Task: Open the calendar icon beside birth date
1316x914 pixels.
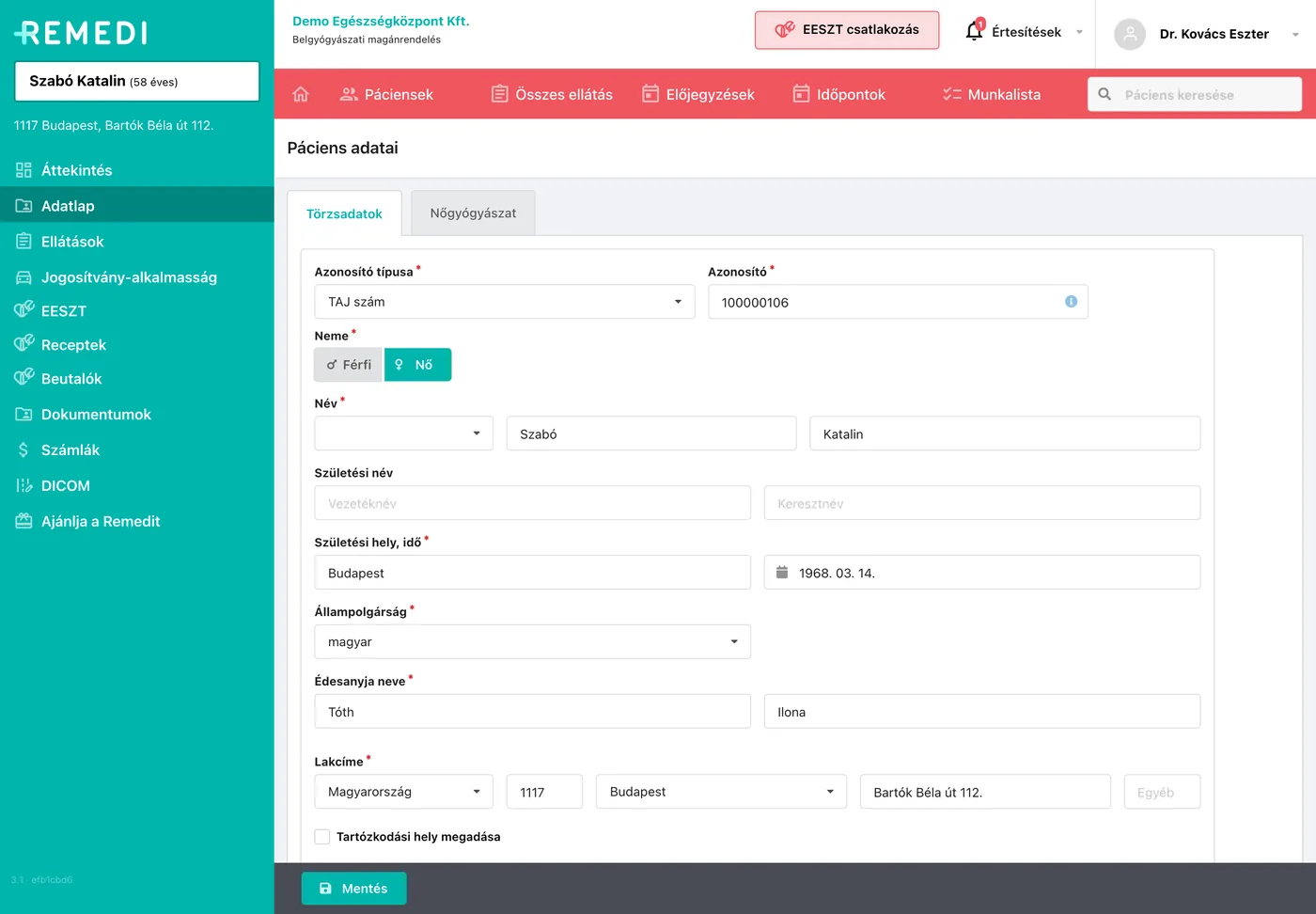Action: 782,572
